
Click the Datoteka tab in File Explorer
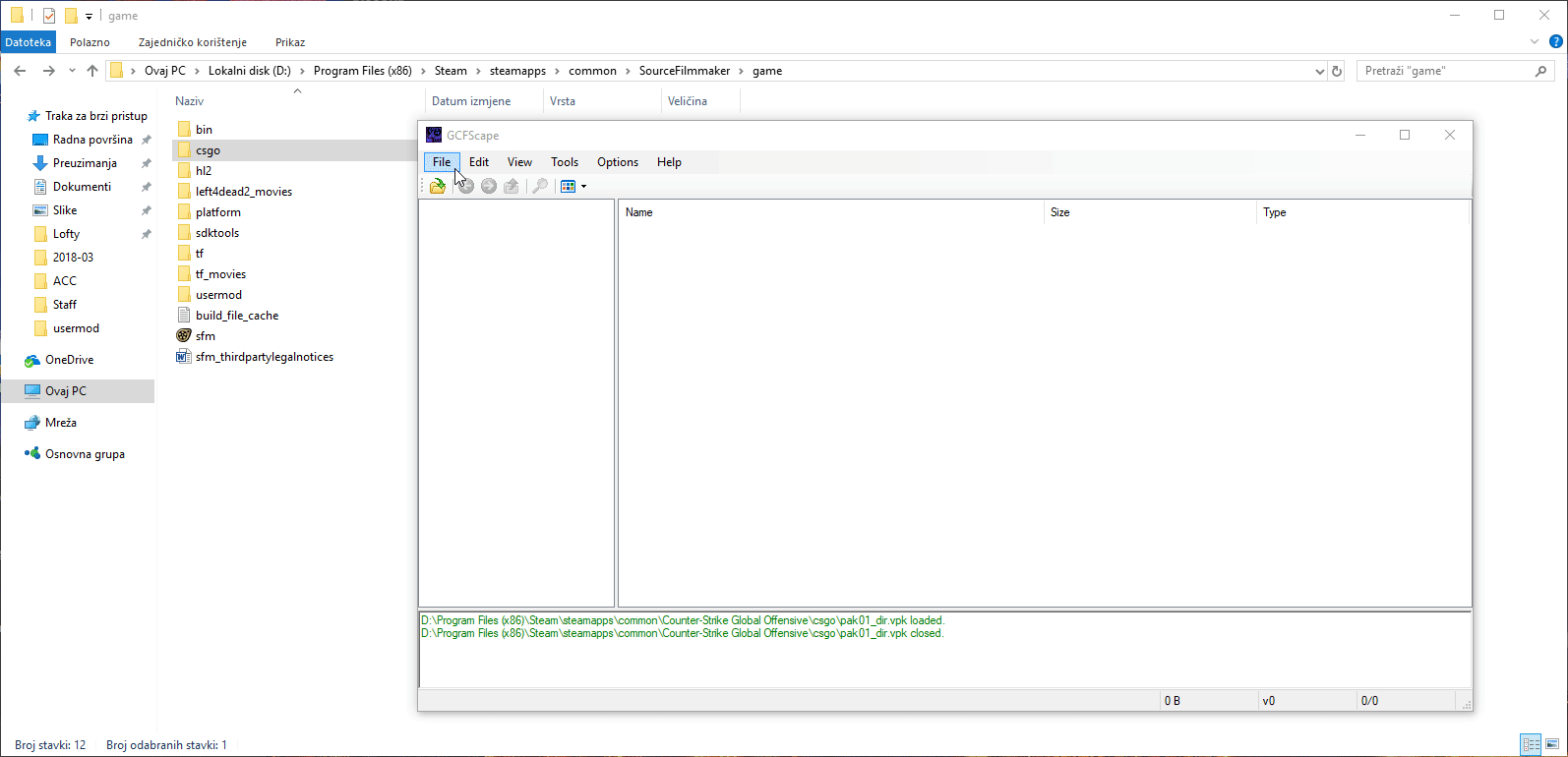28,42
